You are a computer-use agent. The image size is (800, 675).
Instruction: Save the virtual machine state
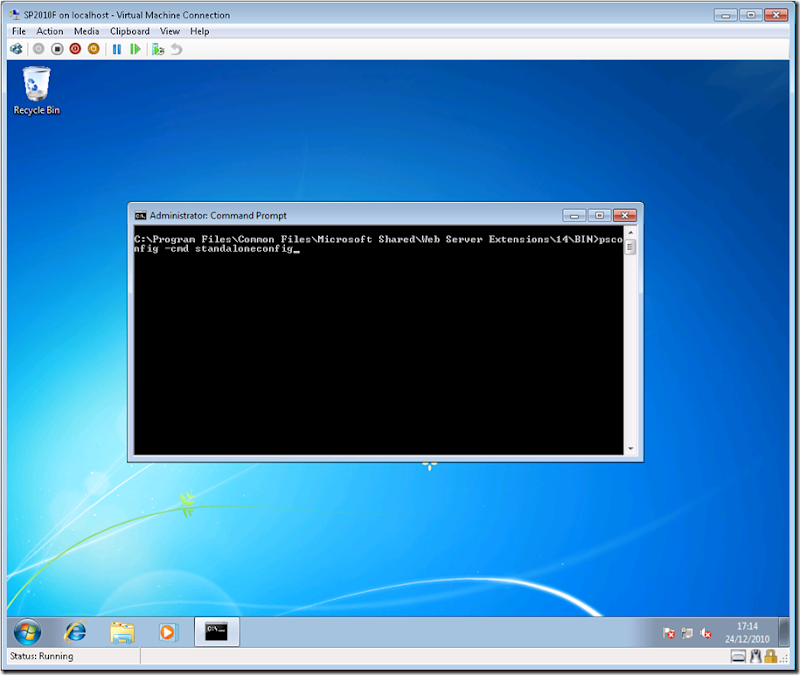(x=92, y=49)
